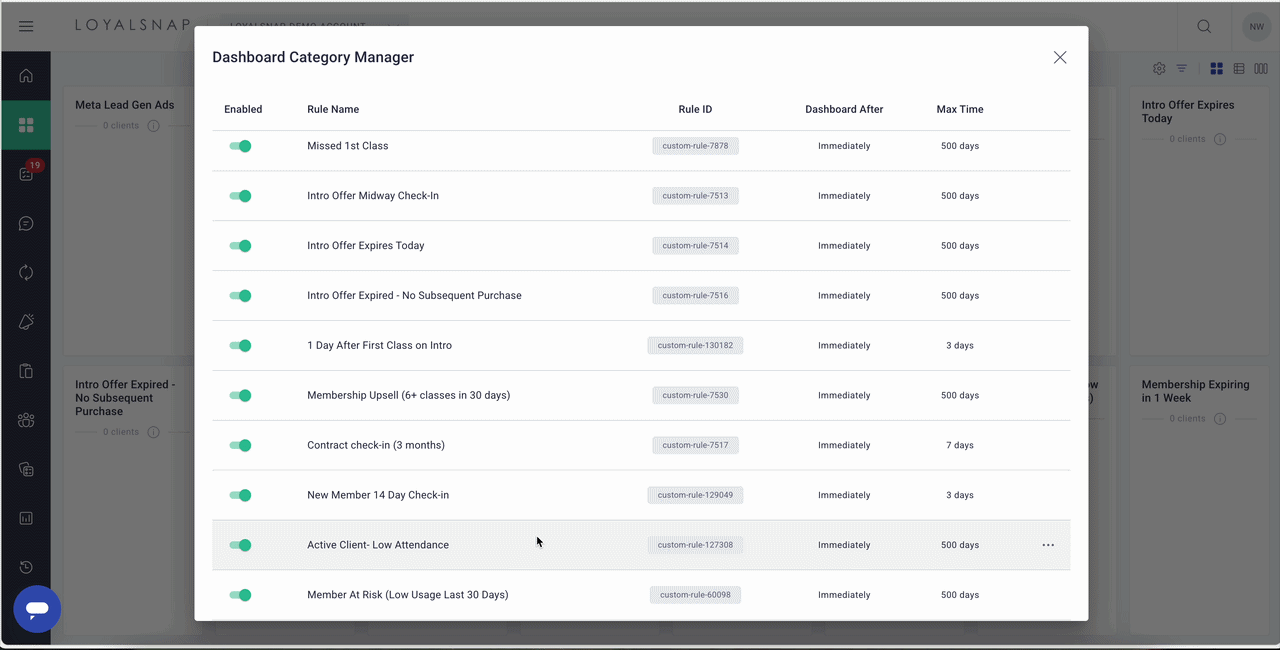Click the Home icon in the sidebar
Screen dimensions: 1280x650
[26, 76]
